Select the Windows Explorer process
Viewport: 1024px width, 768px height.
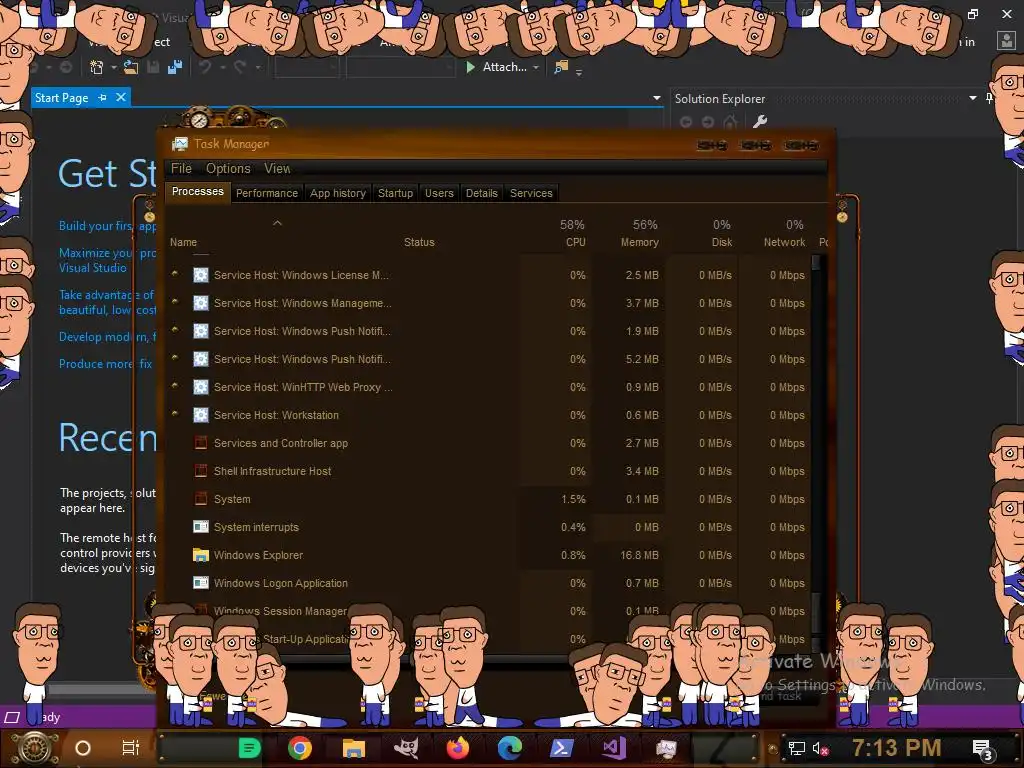pos(488,555)
